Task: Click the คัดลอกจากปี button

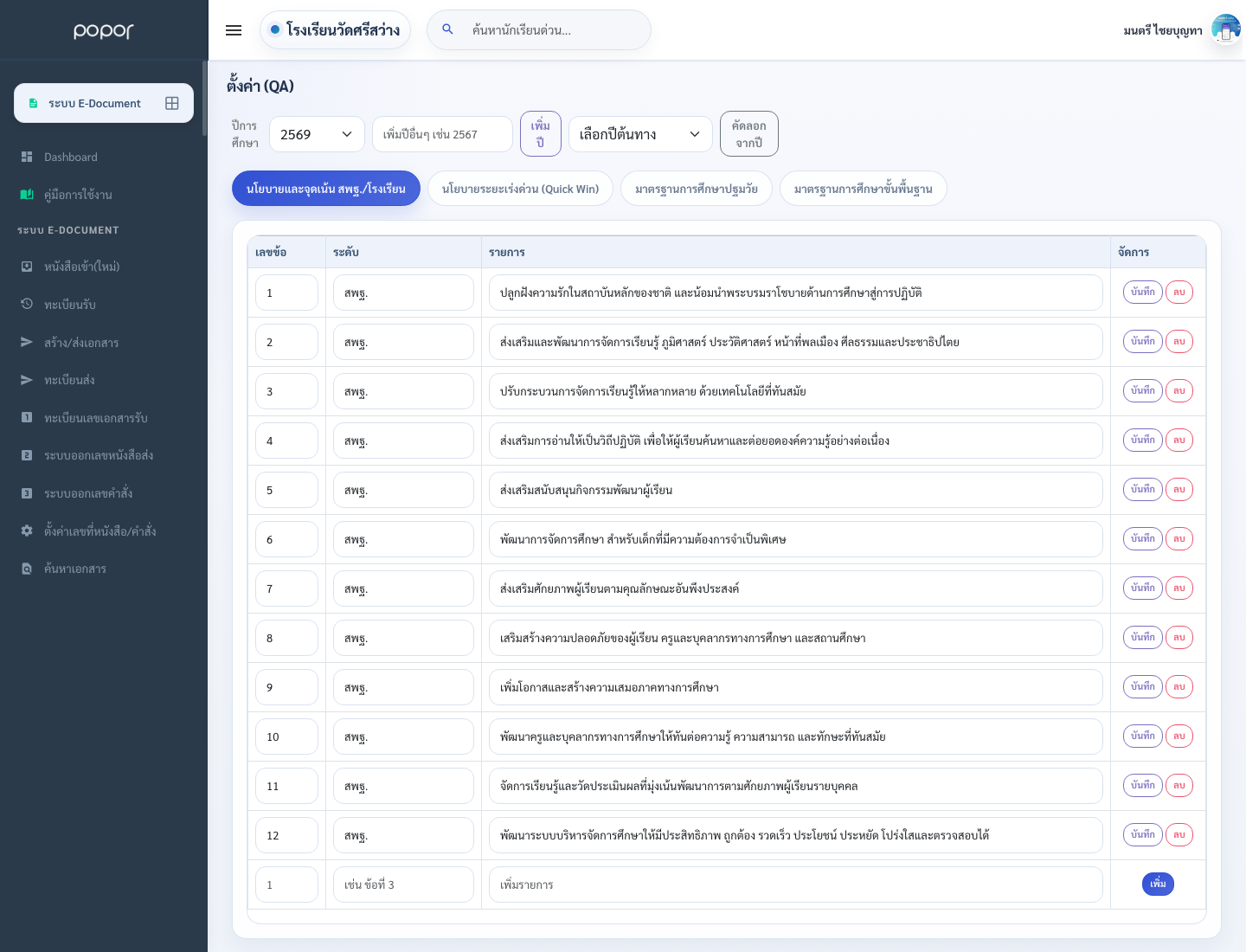Action: 749,134
